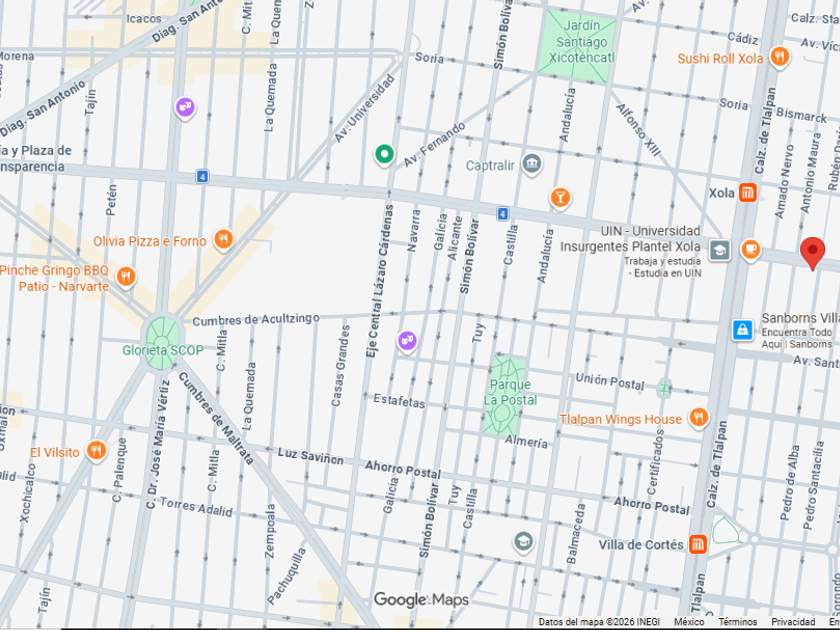Click the Unión Postal street label

pyautogui.click(x=610, y=381)
